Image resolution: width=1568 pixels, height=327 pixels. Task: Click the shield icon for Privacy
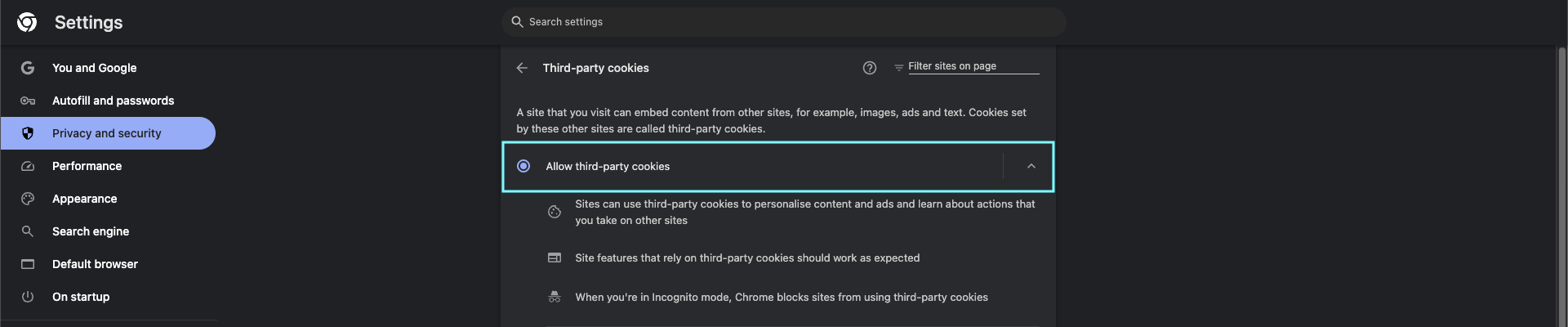click(x=28, y=133)
